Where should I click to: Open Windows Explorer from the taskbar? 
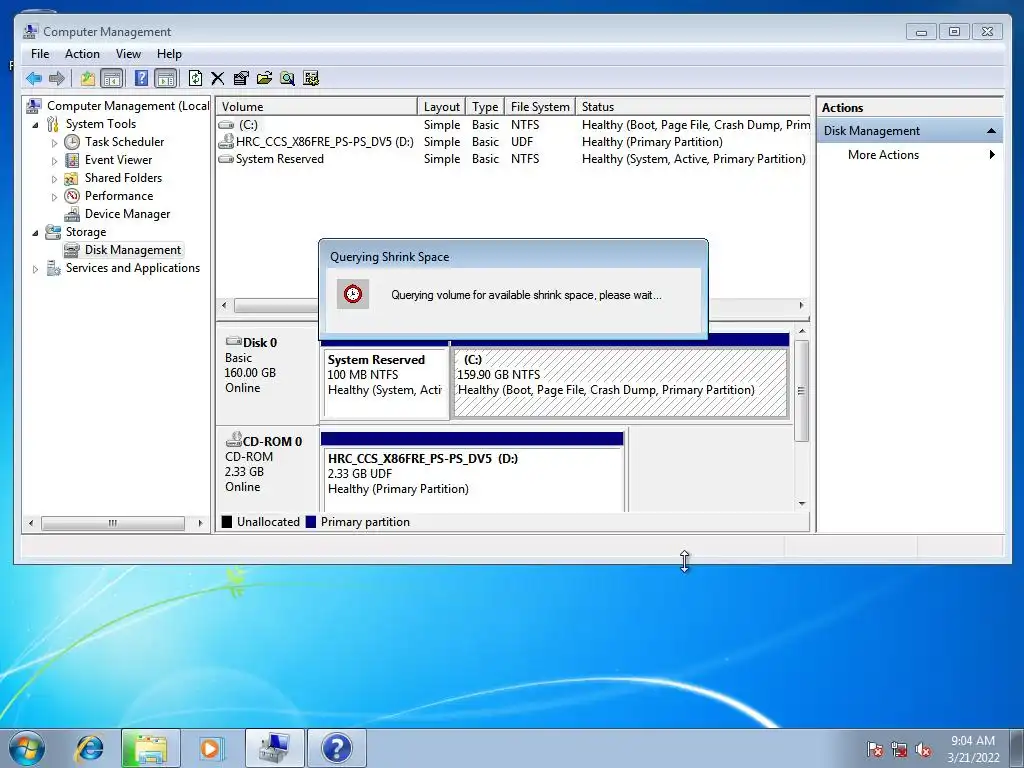[x=150, y=748]
